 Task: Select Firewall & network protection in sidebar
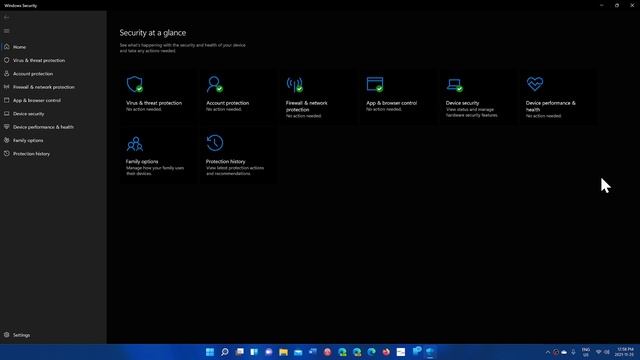[53, 87]
